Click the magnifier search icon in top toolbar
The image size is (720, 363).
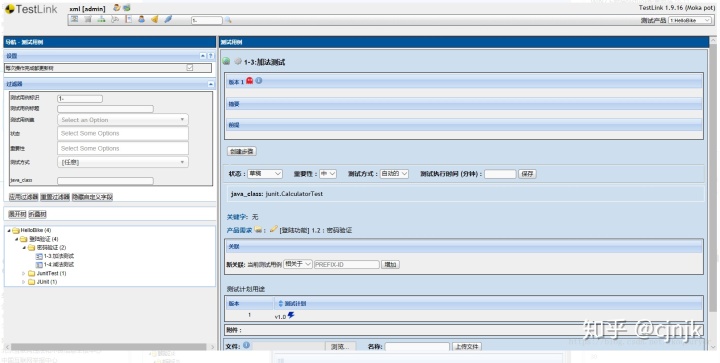coord(228,20)
